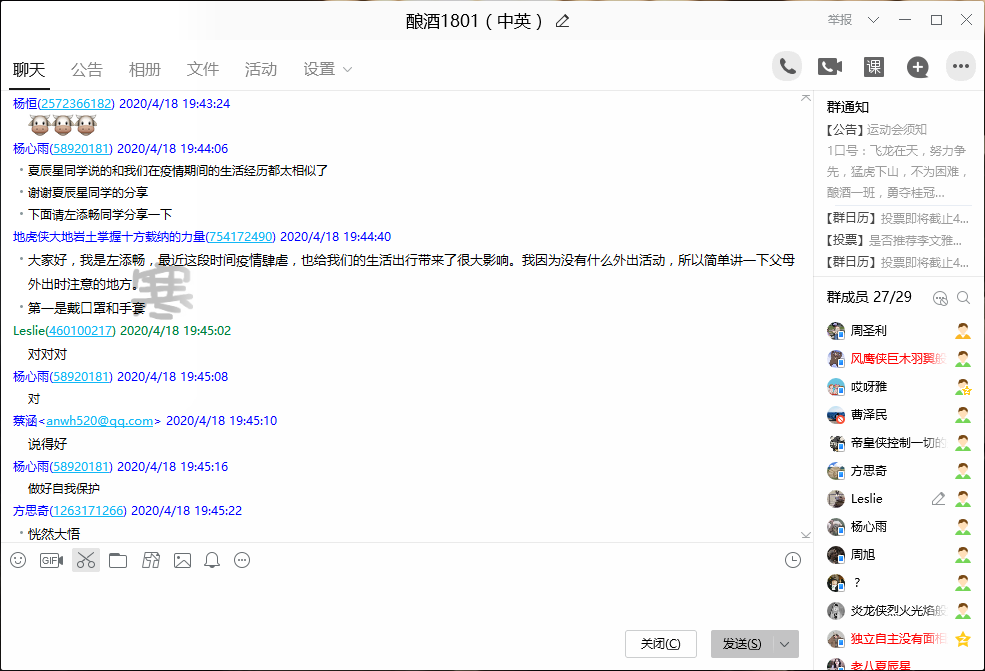Open the 课 class mode icon
985x671 pixels.
(x=874, y=67)
